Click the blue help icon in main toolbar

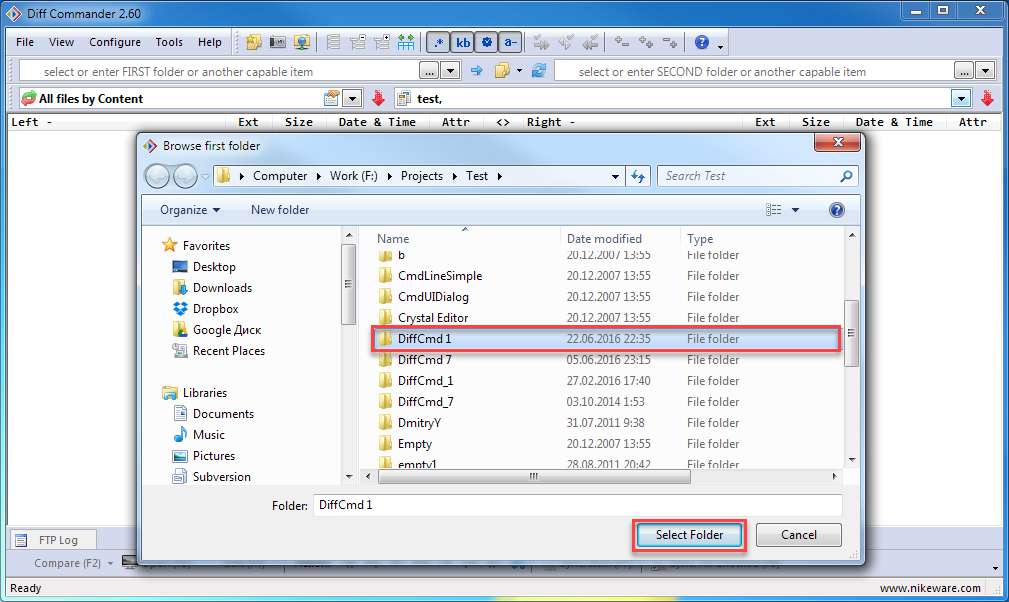[702, 42]
